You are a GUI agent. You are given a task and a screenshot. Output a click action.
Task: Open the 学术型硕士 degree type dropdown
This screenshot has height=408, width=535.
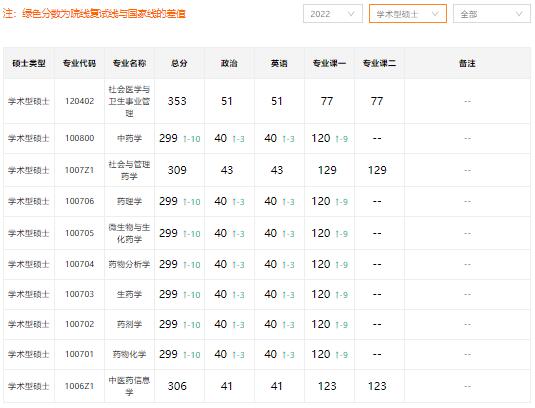click(408, 14)
